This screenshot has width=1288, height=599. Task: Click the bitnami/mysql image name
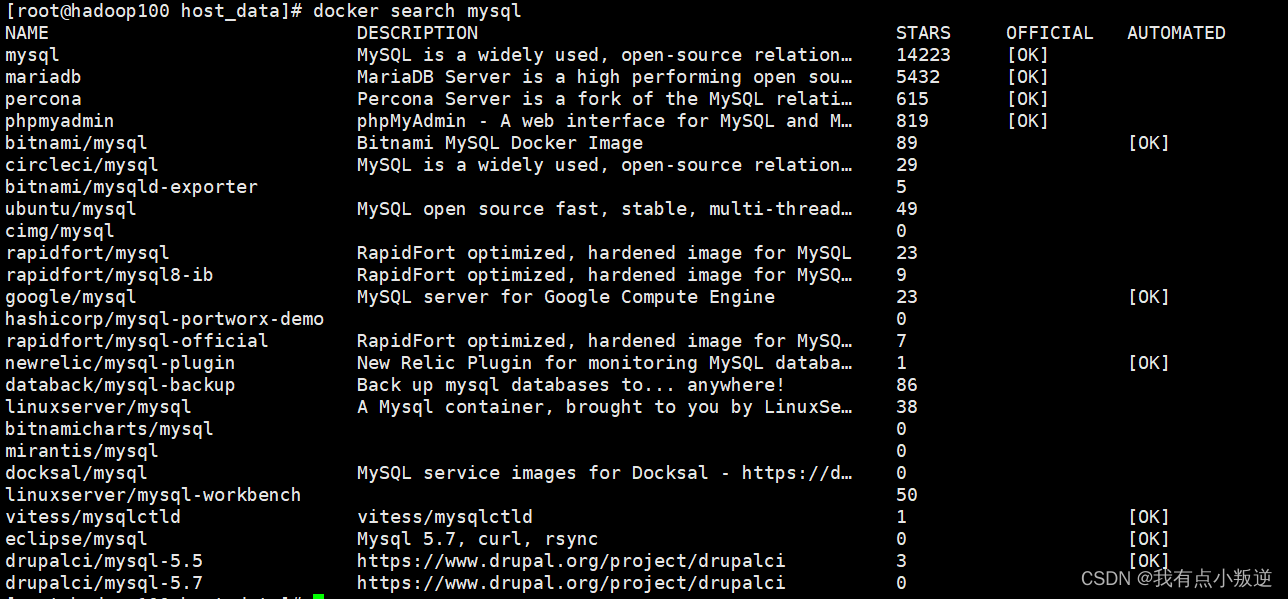(x=76, y=143)
